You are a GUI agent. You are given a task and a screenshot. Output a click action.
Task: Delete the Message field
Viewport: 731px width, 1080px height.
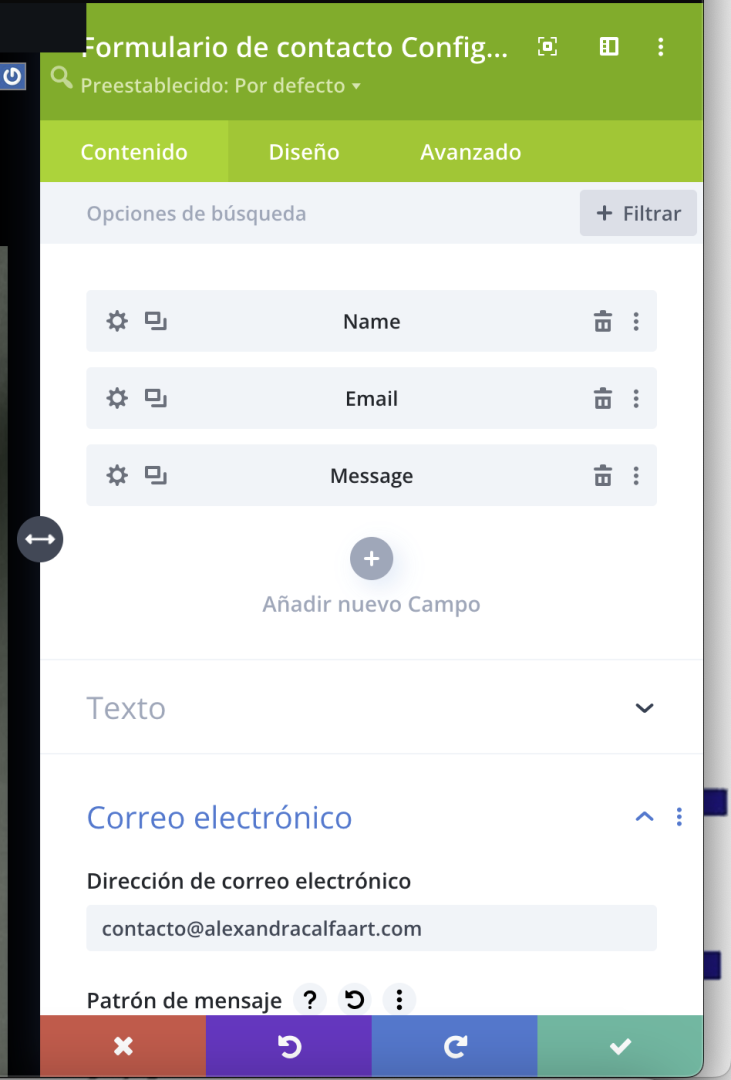pyautogui.click(x=603, y=475)
